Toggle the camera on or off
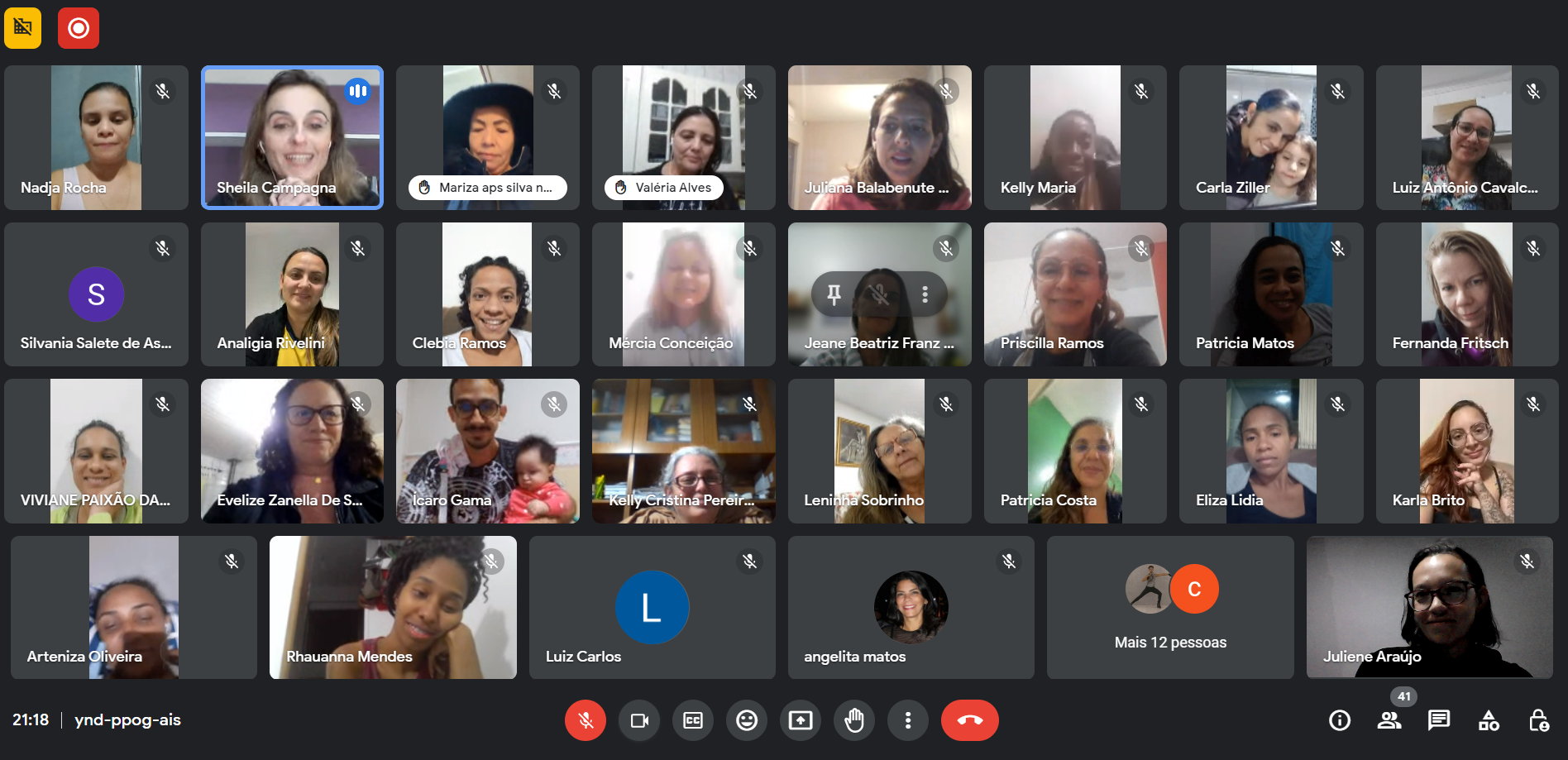Image resolution: width=1568 pixels, height=760 pixels. coord(639,720)
